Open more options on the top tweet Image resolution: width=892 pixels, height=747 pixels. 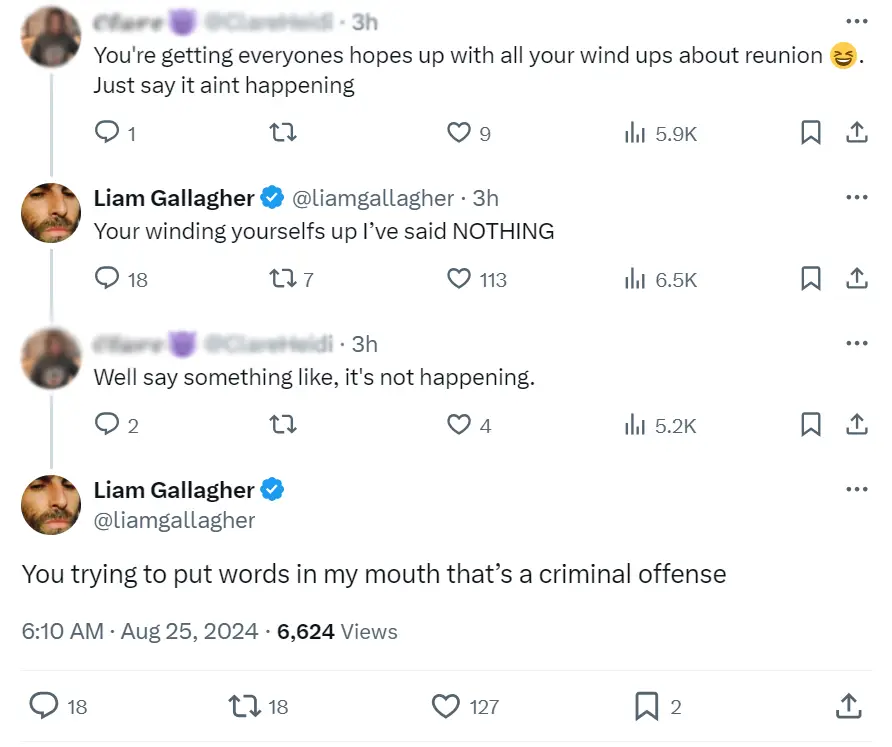pyautogui.click(x=857, y=20)
